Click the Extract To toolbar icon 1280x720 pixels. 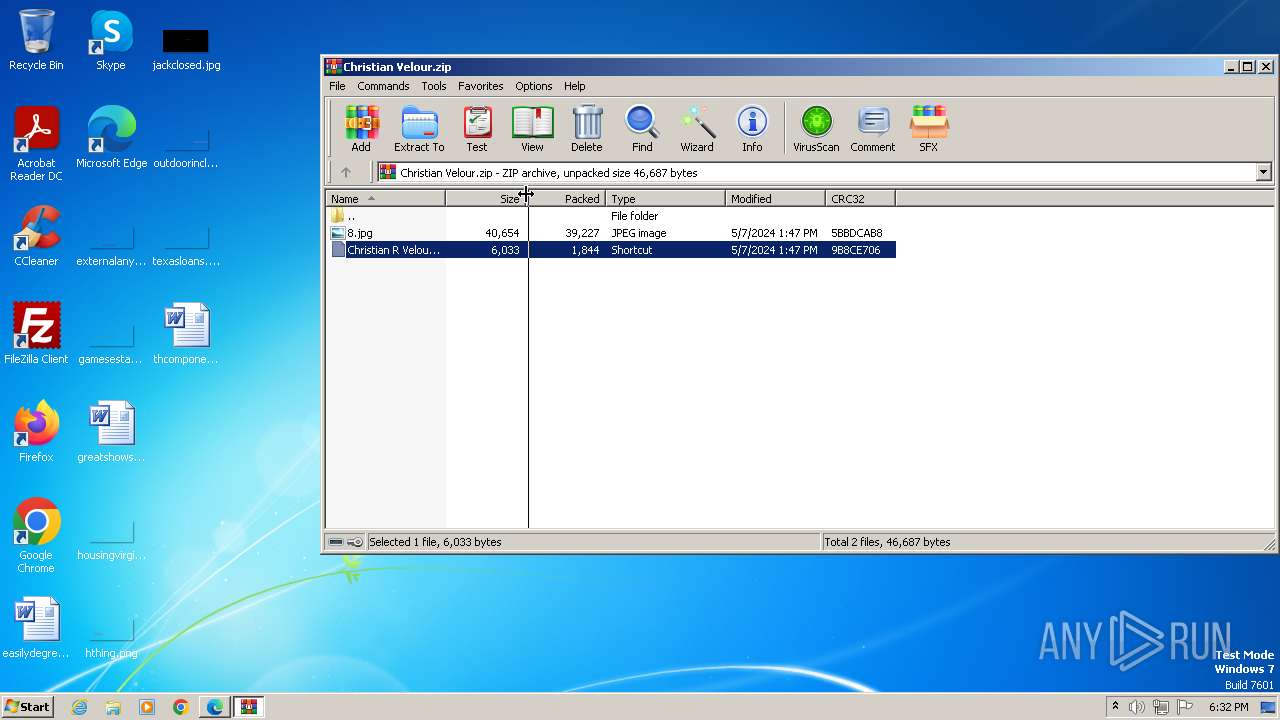point(419,128)
